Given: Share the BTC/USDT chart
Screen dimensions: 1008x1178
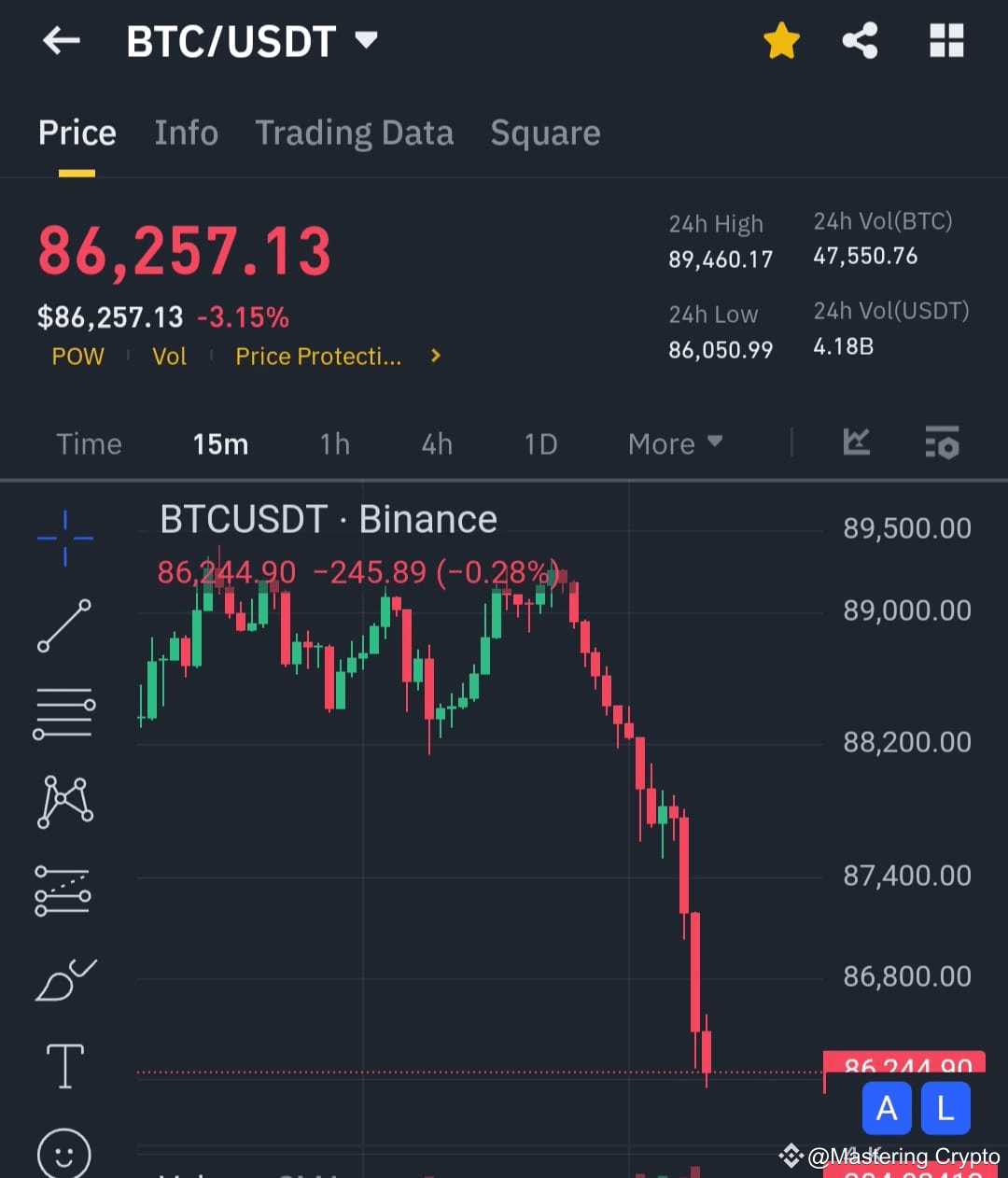Looking at the screenshot, I should pos(860,40).
